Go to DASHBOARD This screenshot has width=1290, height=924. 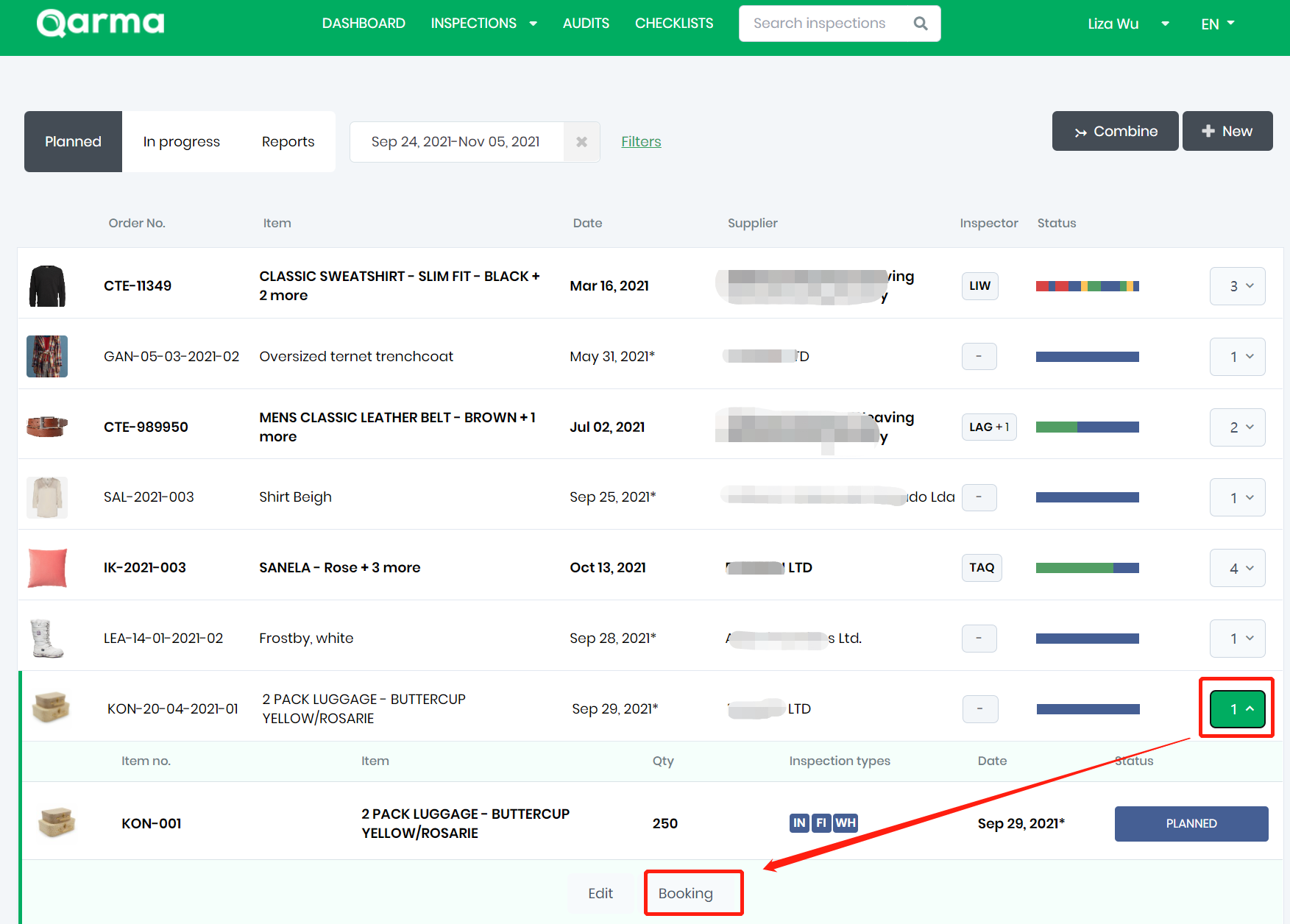tap(364, 24)
